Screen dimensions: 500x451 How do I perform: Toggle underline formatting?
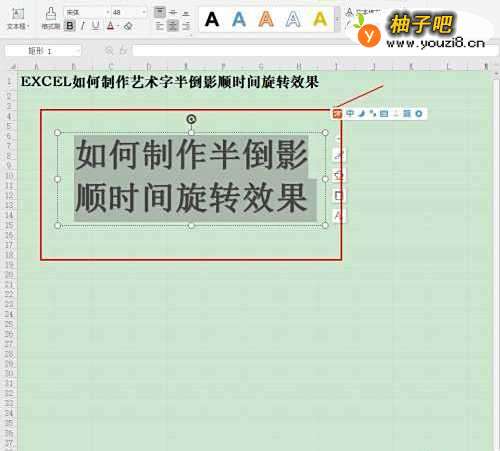pos(96,26)
